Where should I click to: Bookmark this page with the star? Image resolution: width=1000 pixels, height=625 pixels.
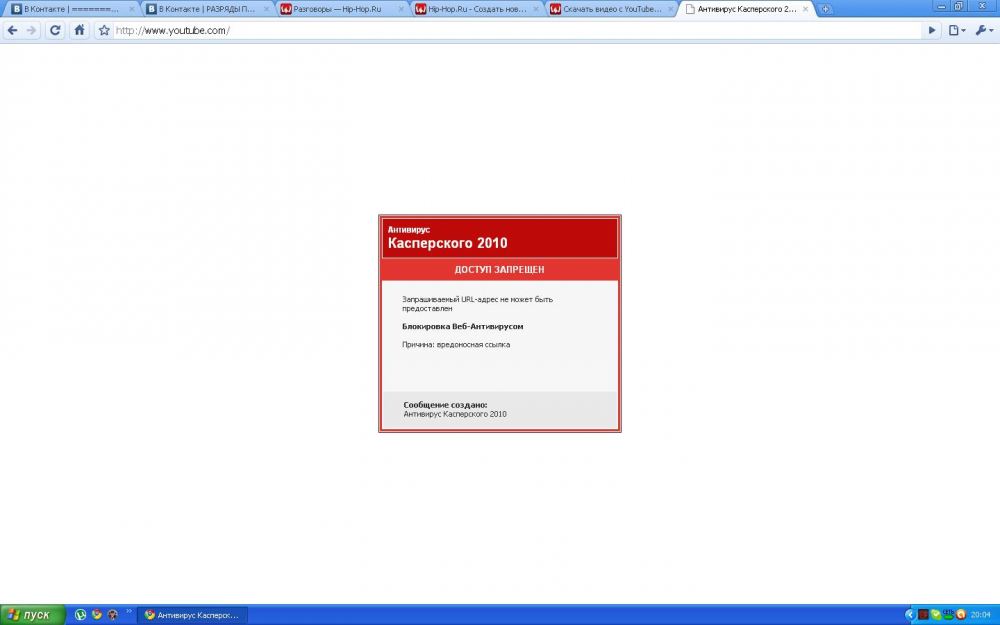(x=104, y=30)
